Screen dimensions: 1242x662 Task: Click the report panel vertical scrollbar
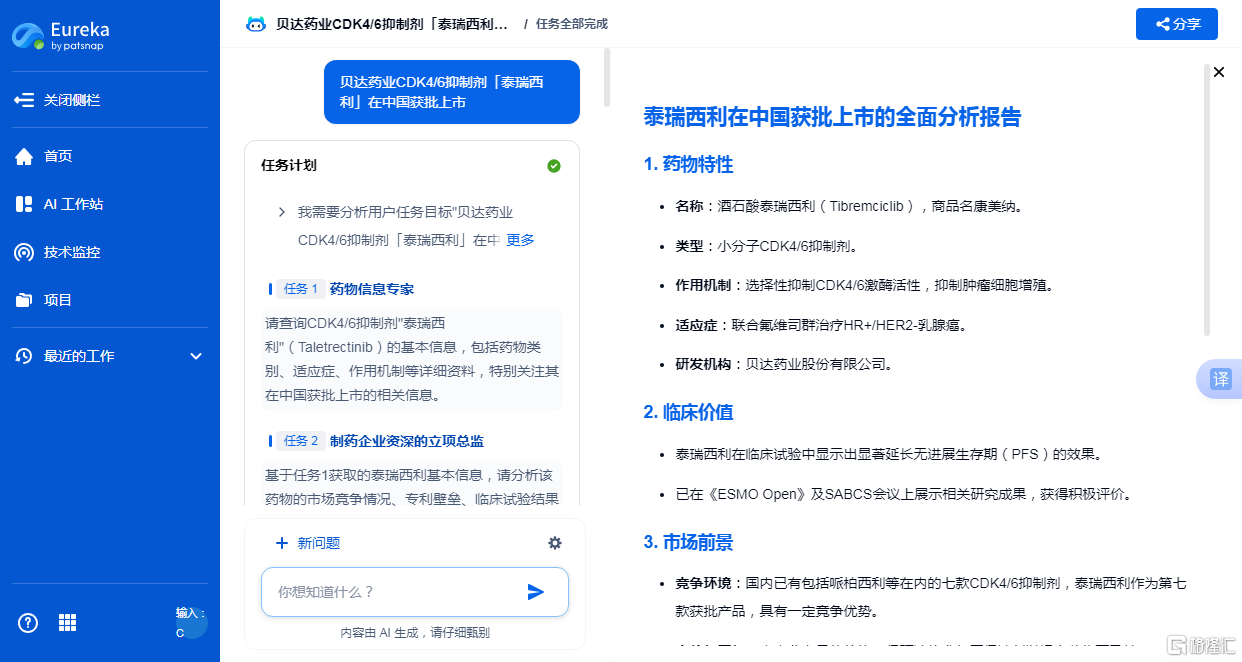(1207, 200)
